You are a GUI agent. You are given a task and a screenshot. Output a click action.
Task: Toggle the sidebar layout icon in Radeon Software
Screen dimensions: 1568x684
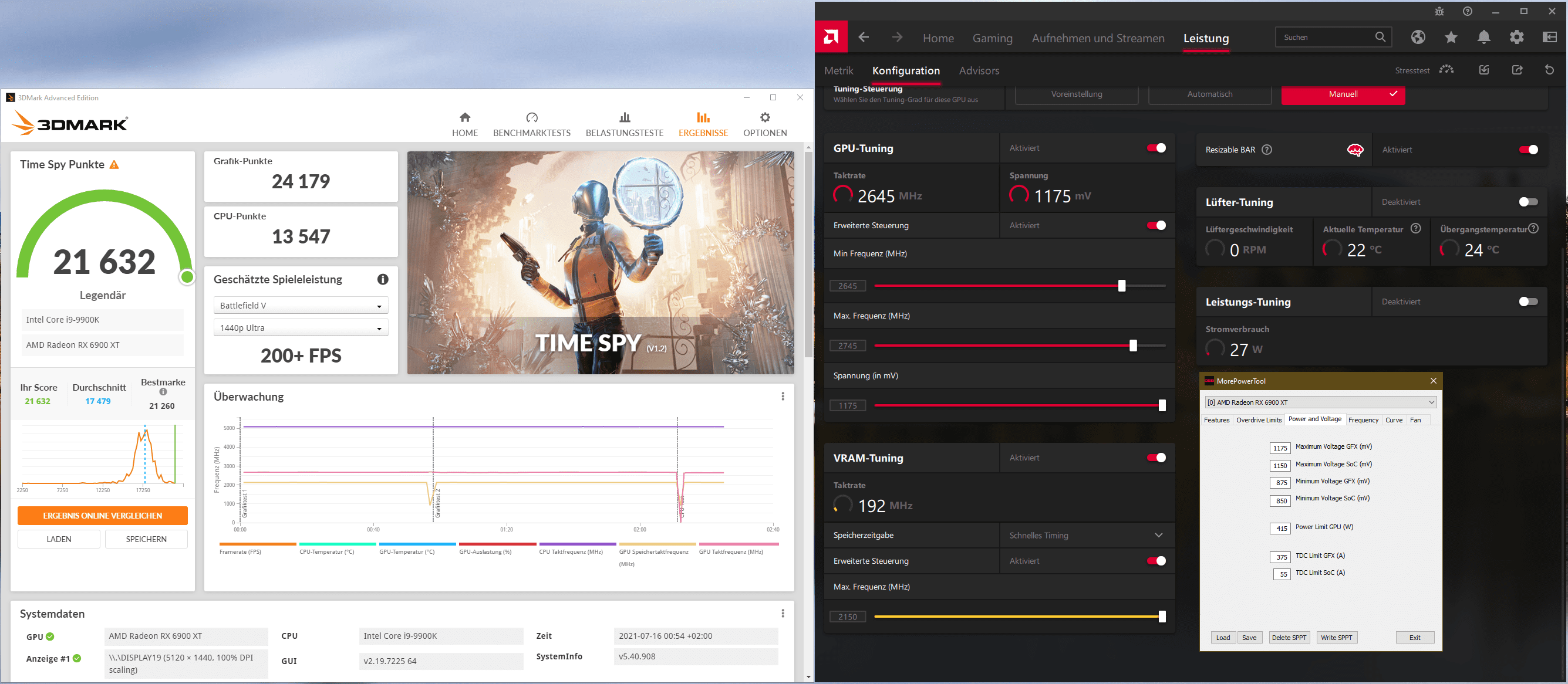pyautogui.click(x=1550, y=37)
